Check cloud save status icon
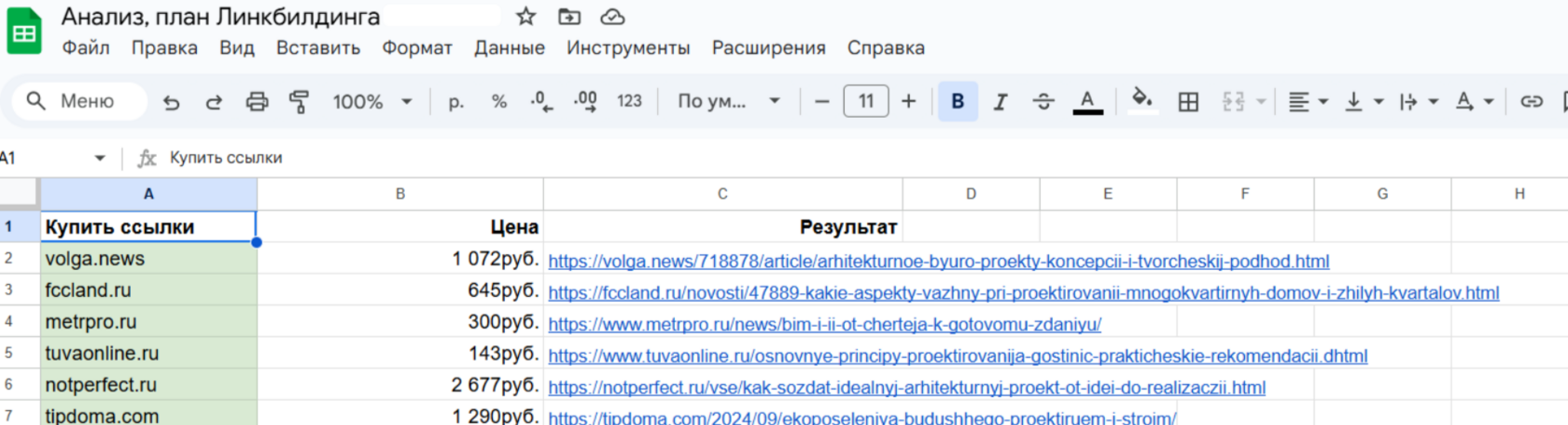The image size is (1568, 425). (x=612, y=17)
